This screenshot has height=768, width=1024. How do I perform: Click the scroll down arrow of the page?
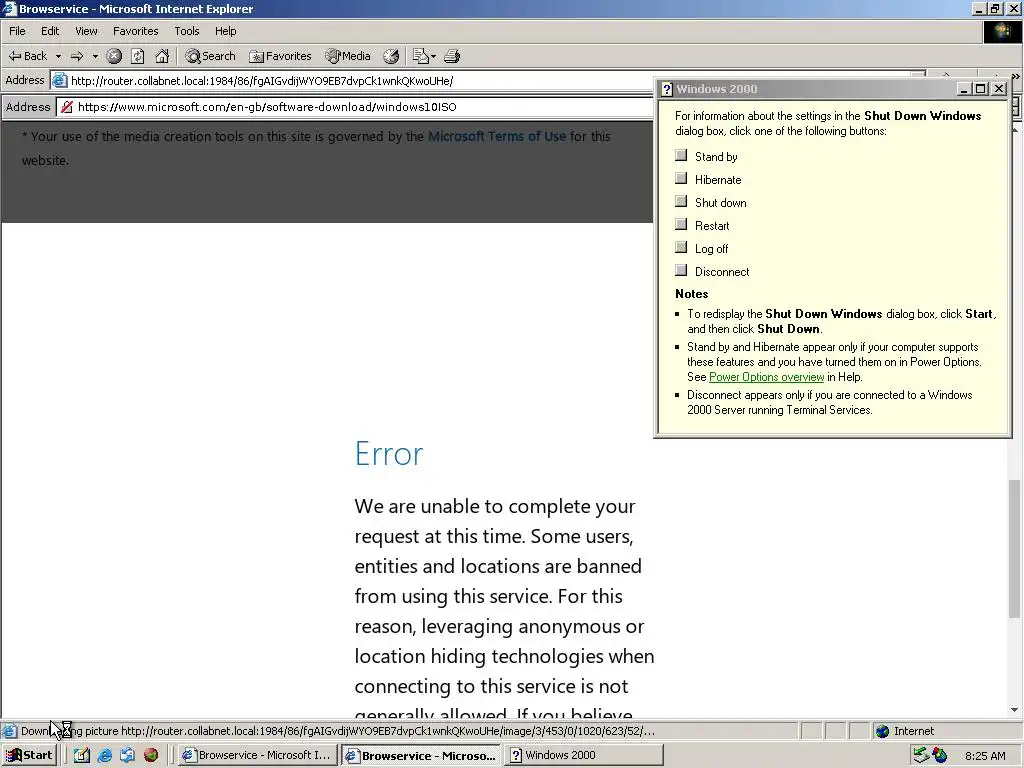click(1014, 710)
